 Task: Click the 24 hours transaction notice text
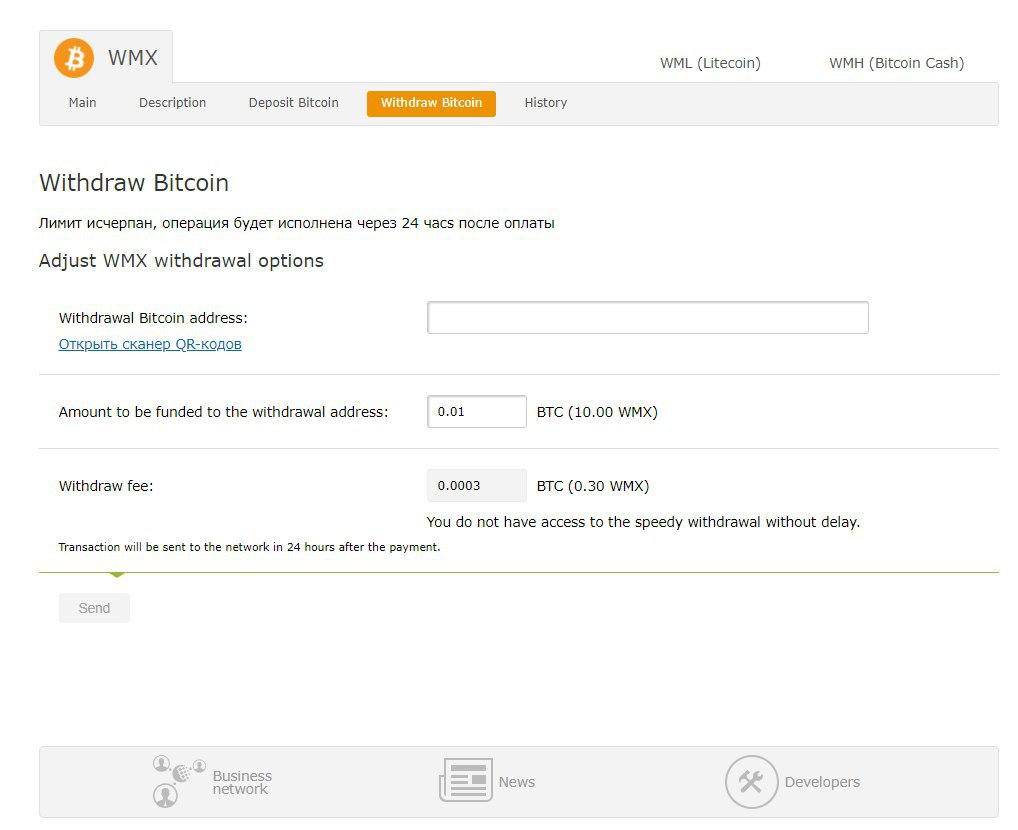coord(249,547)
